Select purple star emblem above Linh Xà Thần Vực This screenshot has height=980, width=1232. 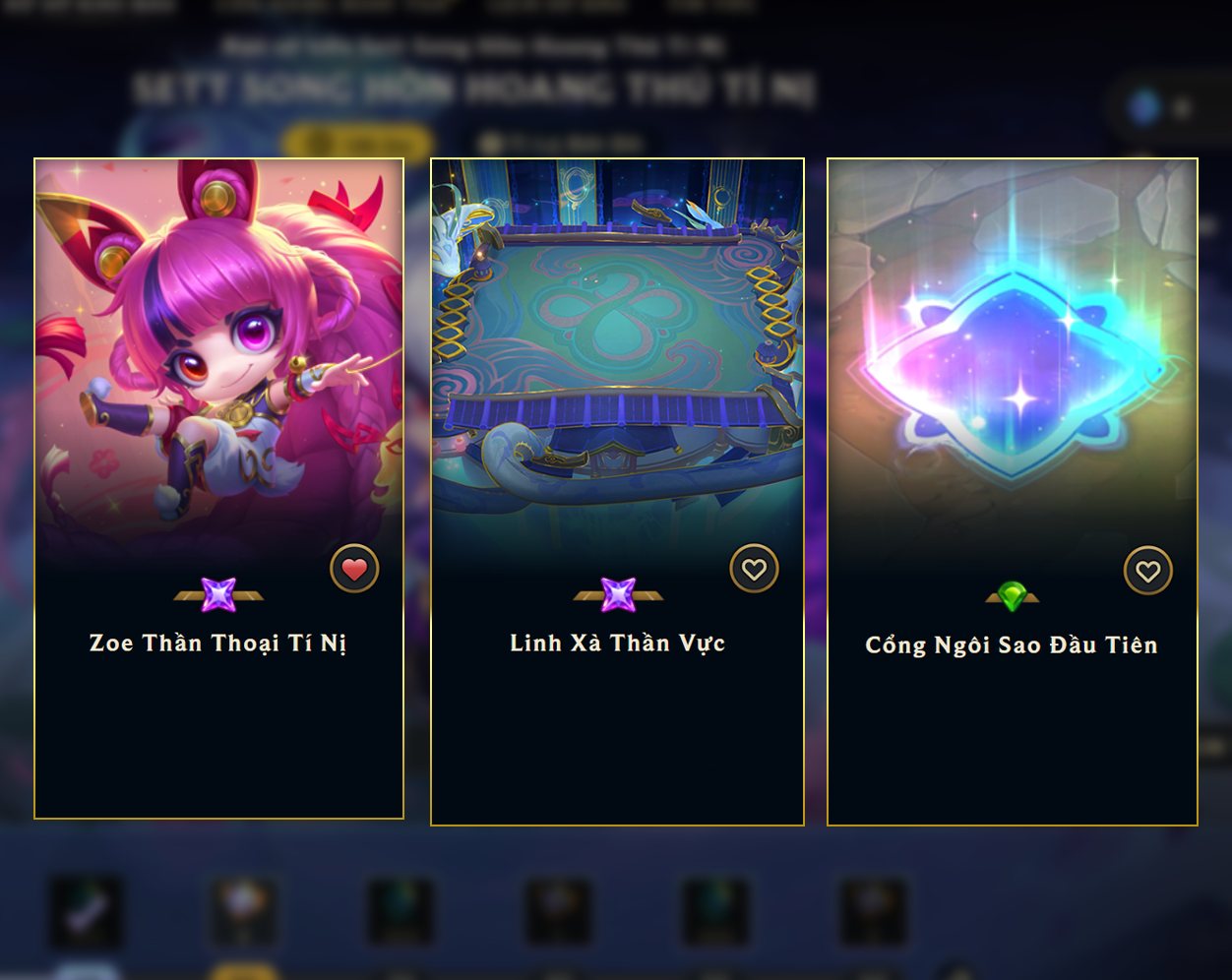click(x=618, y=594)
